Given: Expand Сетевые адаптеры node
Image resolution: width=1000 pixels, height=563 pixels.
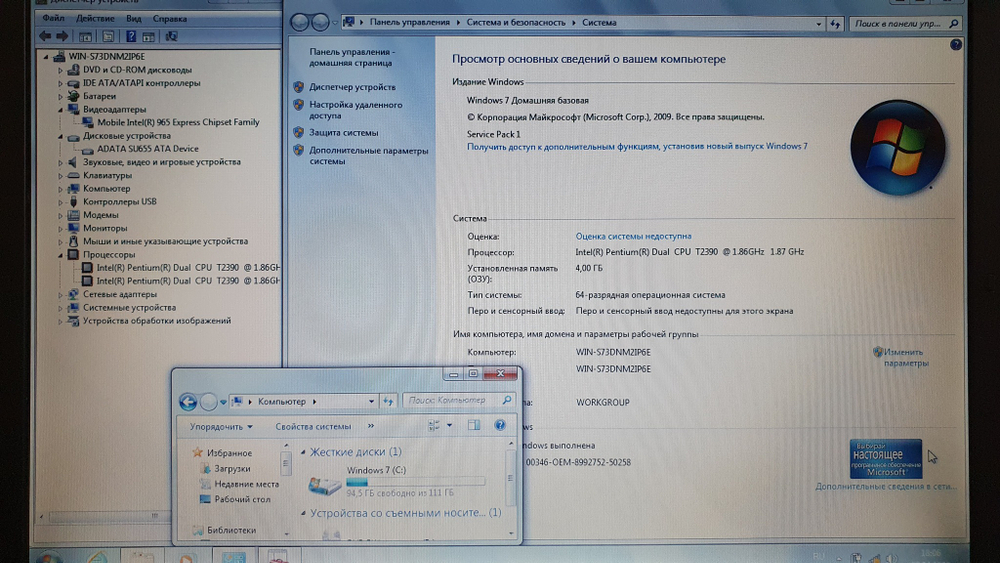Looking at the screenshot, I should click(x=61, y=295).
